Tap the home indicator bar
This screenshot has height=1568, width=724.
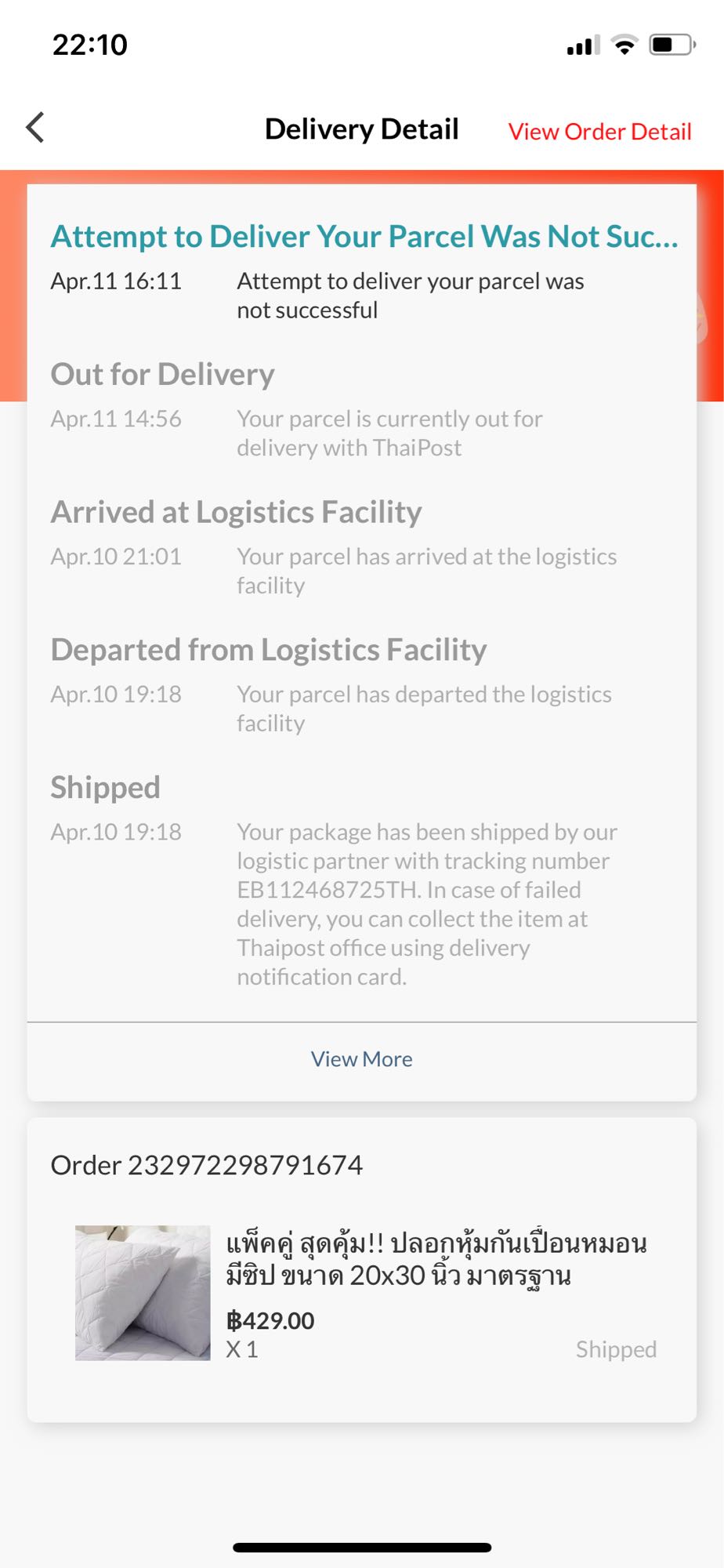[x=362, y=1548]
